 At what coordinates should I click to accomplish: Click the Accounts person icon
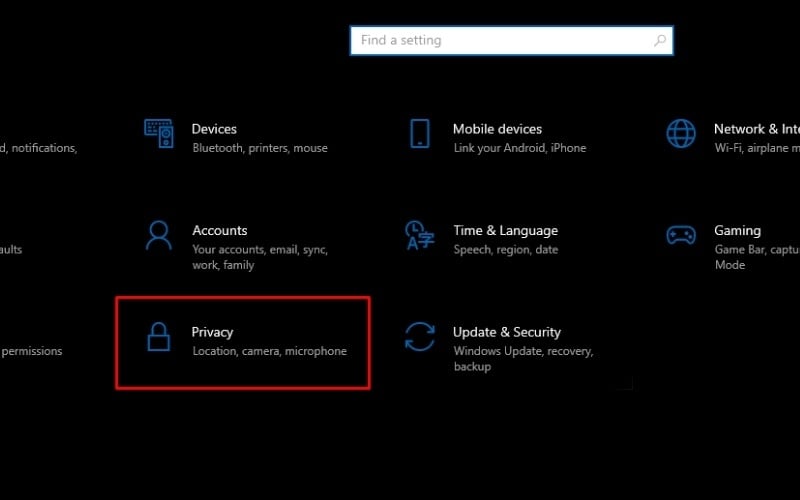159,235
